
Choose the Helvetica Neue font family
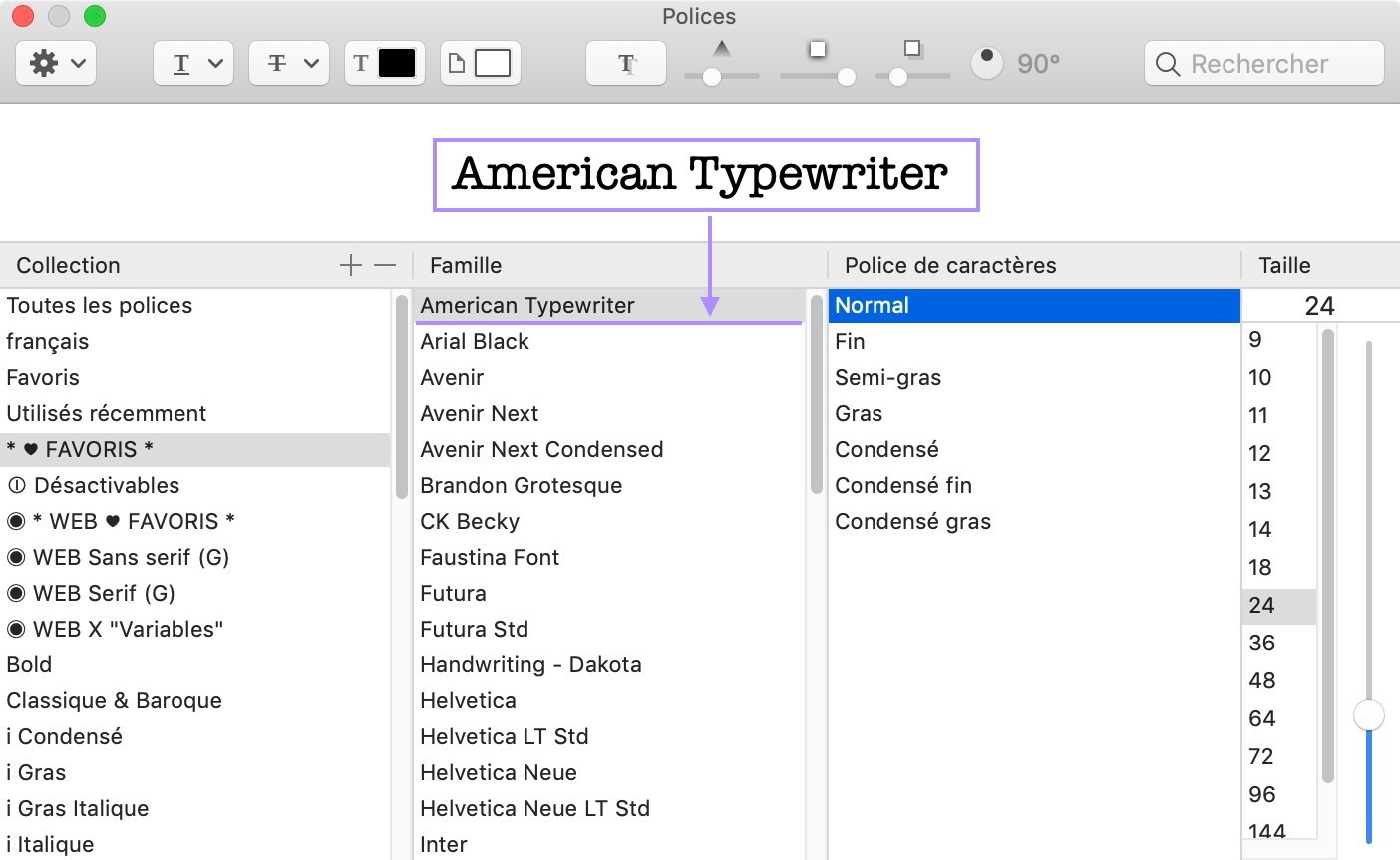click(x=499, y=772)
